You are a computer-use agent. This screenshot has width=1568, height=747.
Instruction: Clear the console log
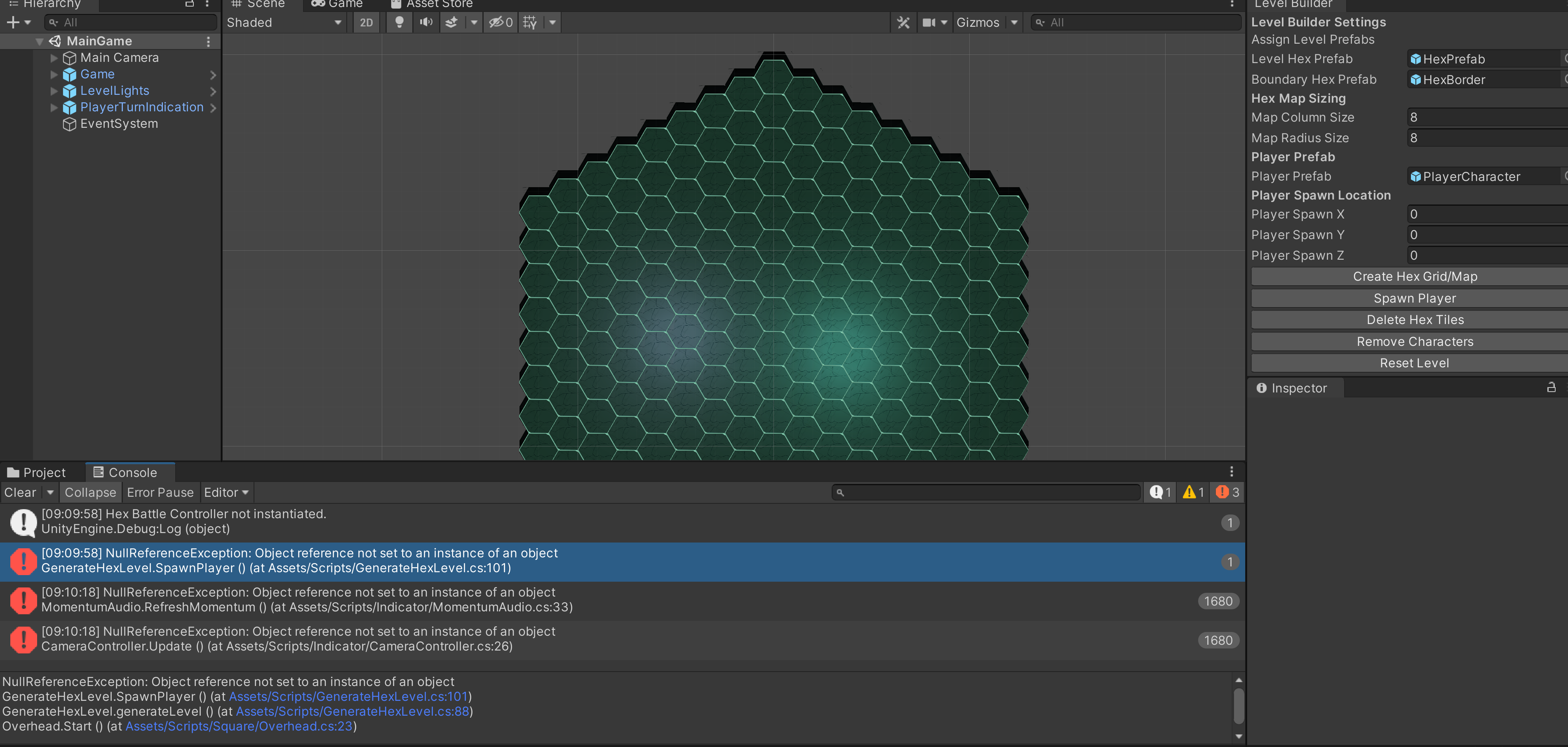tap(20, 493)
